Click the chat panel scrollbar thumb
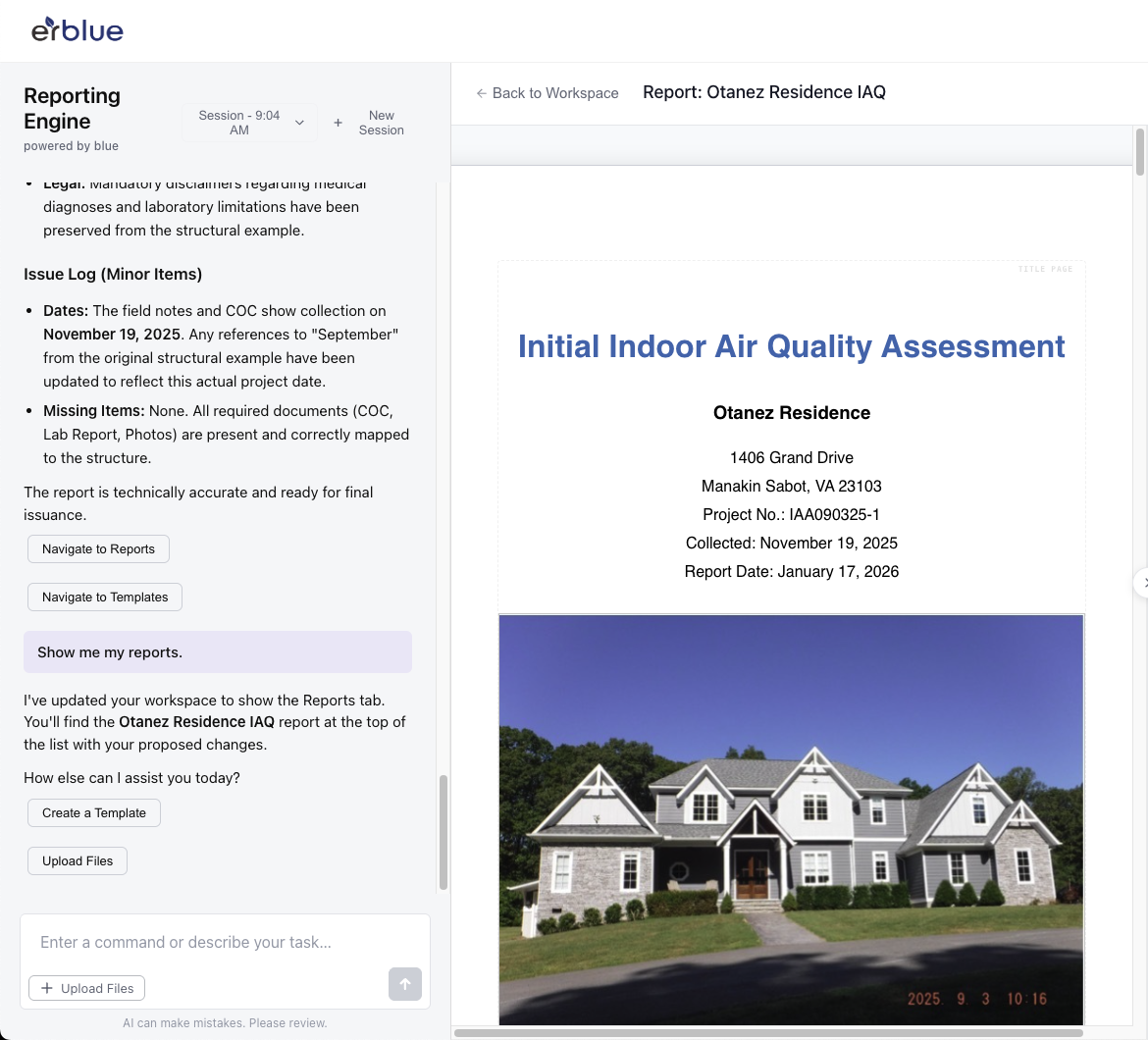This screenshot has height=1040, width=1148. (443, 832)
